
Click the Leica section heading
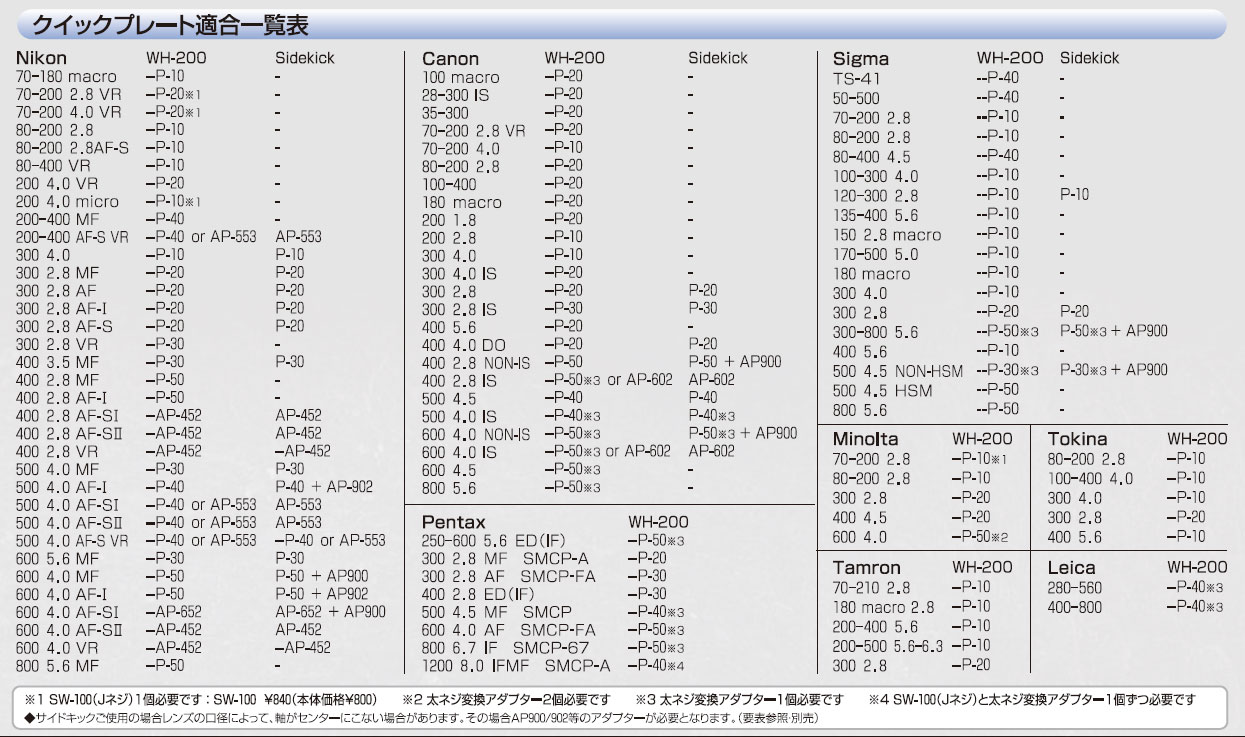pos(1071,568)
